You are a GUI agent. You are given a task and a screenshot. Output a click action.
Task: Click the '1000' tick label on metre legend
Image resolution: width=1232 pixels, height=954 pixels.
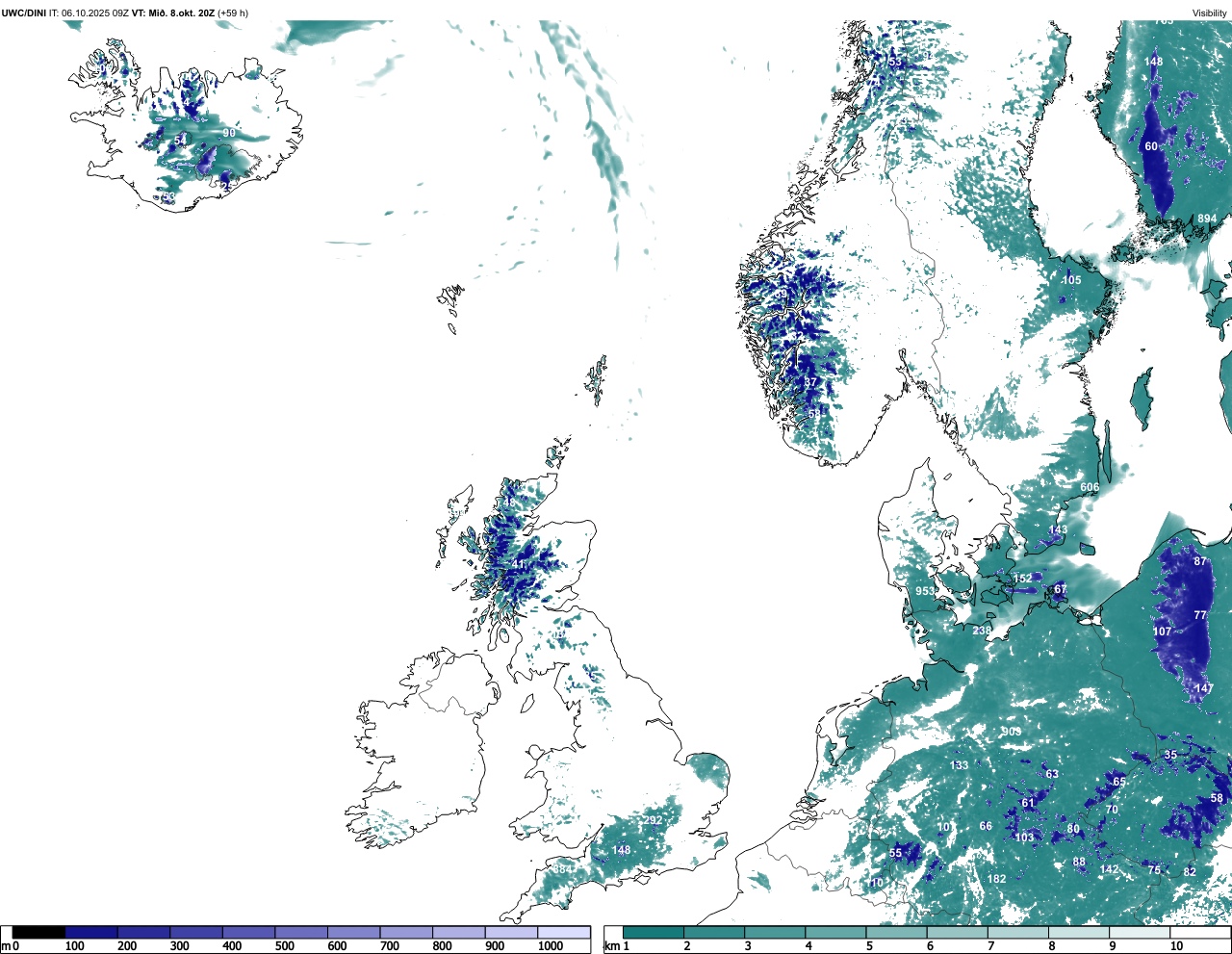tap(551, 946)
